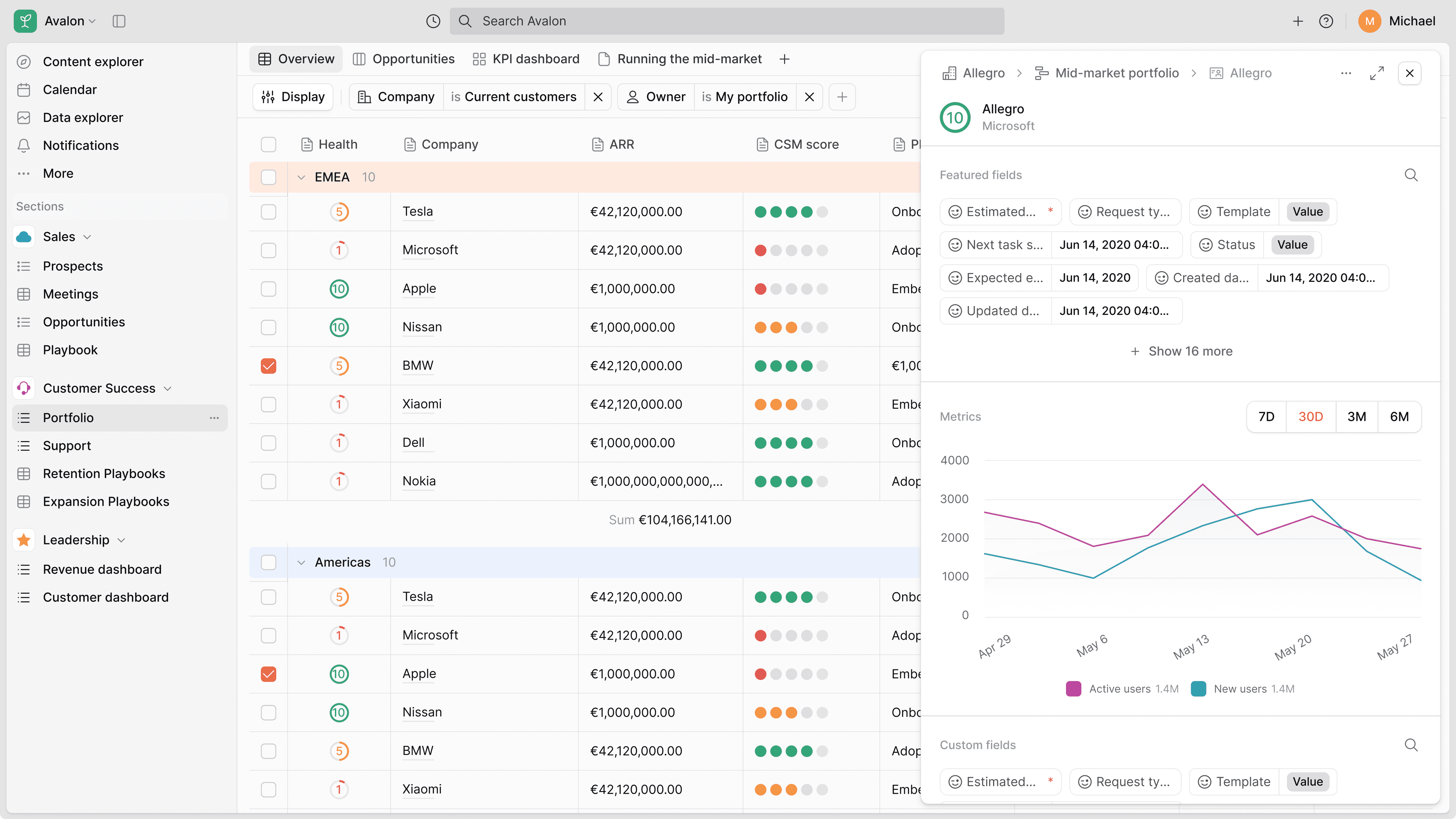Screen dimensions: 1456x819
Task: Open the Display settings menu
Action: pyautogui.click(x=293, y=97)
